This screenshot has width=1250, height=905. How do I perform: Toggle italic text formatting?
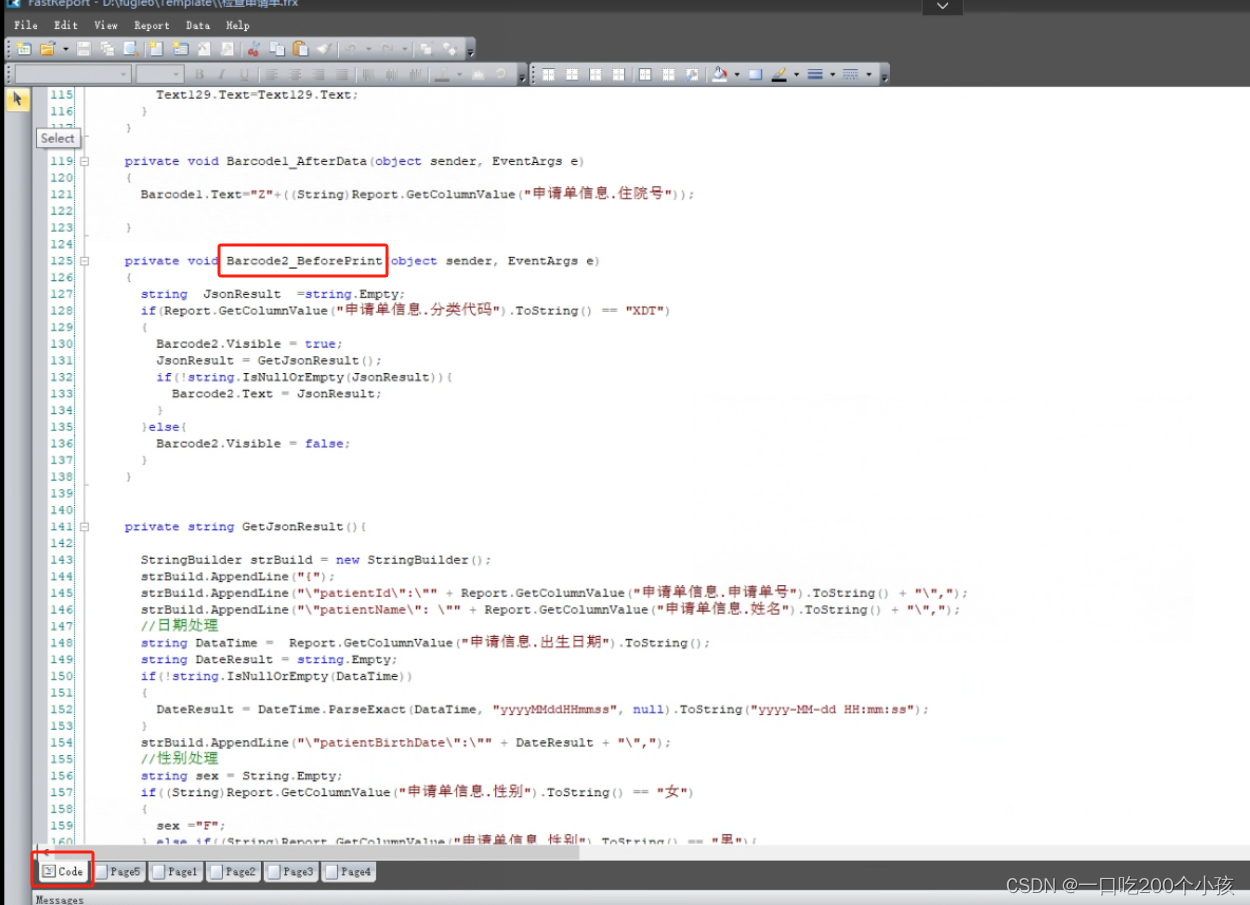click(x=222, y=73)
